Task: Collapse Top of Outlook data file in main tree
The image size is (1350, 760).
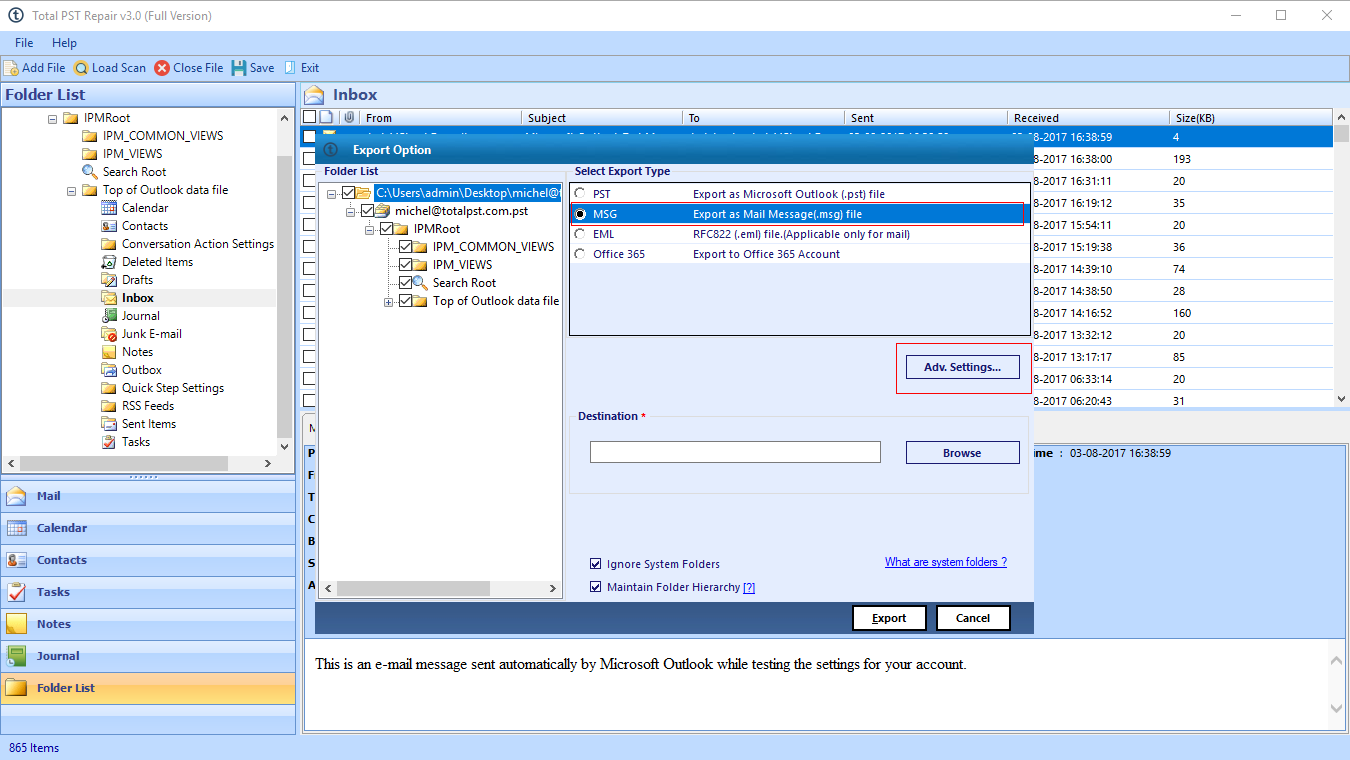Action: click(72, 190)
